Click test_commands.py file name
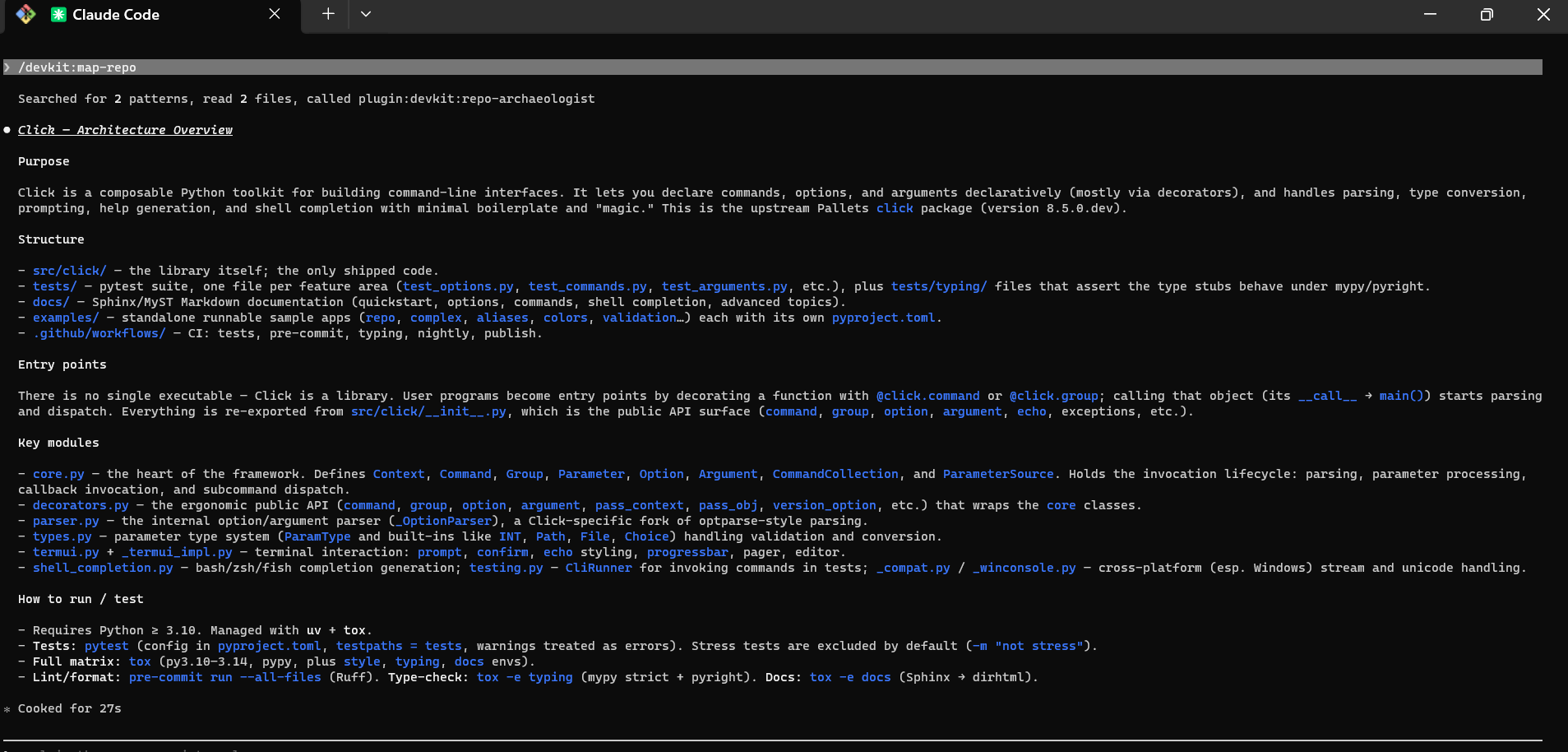This screenshot has height=752, width=1568. point(588,286)
